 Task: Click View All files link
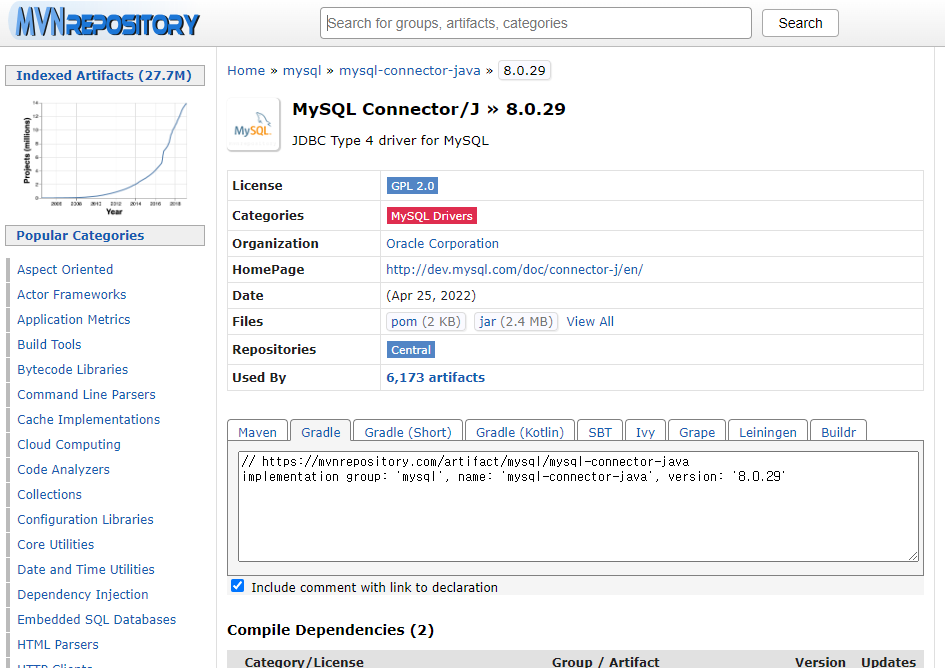pyautogui.click(x=590, y=321)
